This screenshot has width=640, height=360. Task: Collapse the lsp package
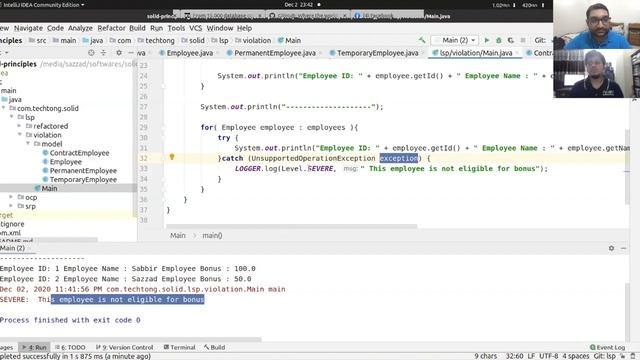[x=11, y=117]
